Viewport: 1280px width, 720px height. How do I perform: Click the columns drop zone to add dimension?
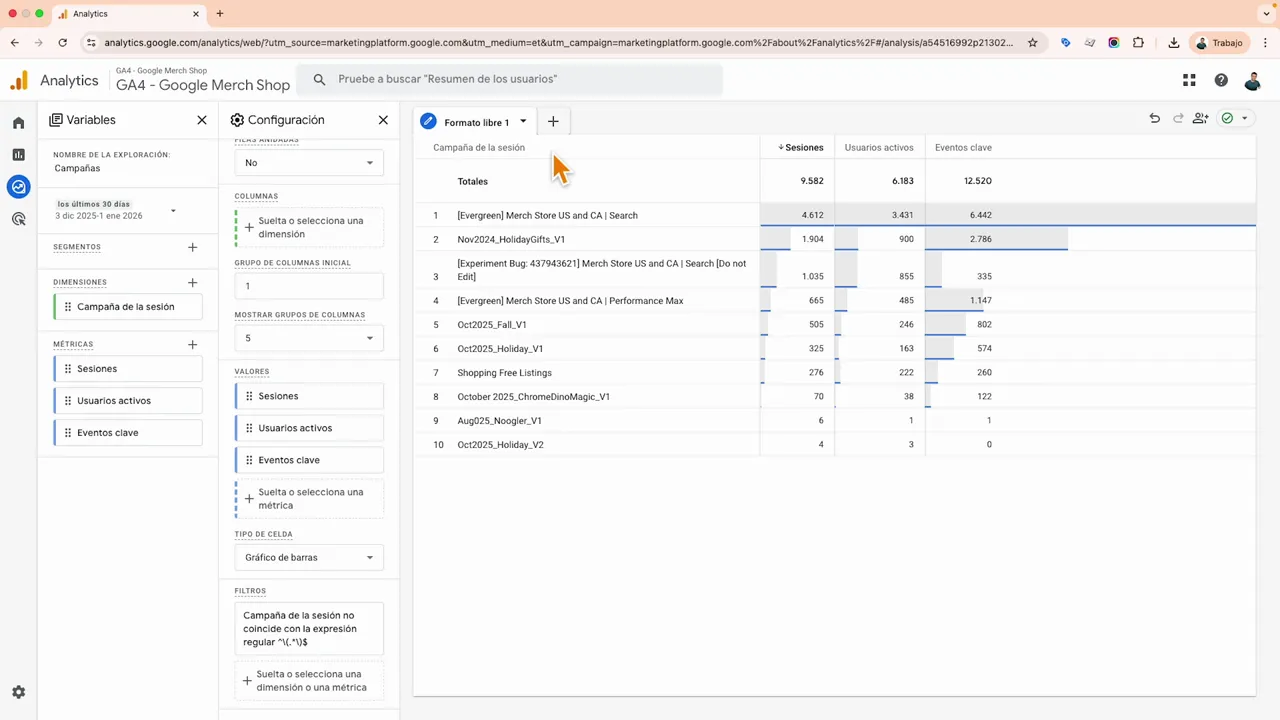309,227
